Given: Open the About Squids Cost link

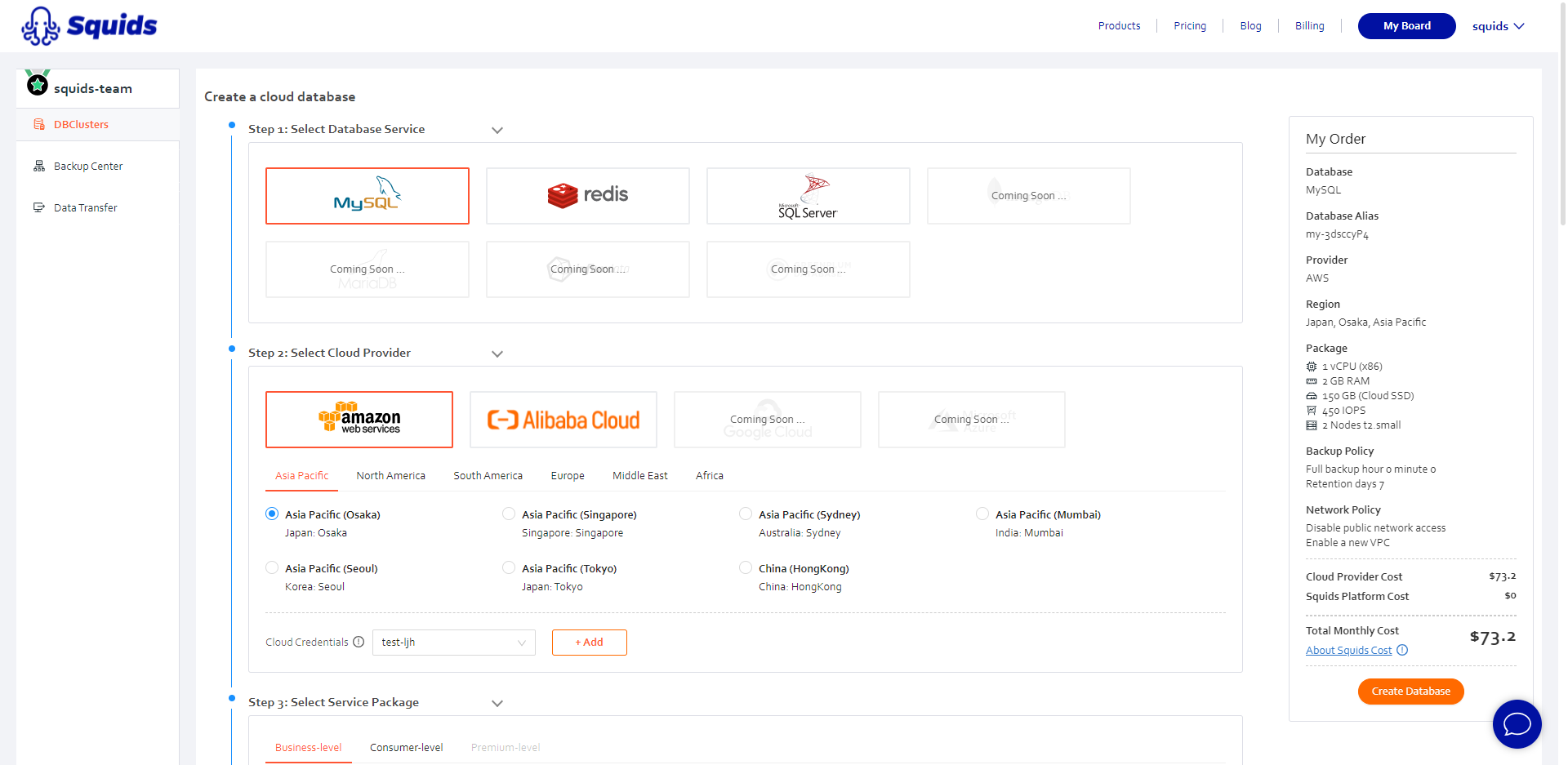Looking at the screenshot, I should point(1349,651).
